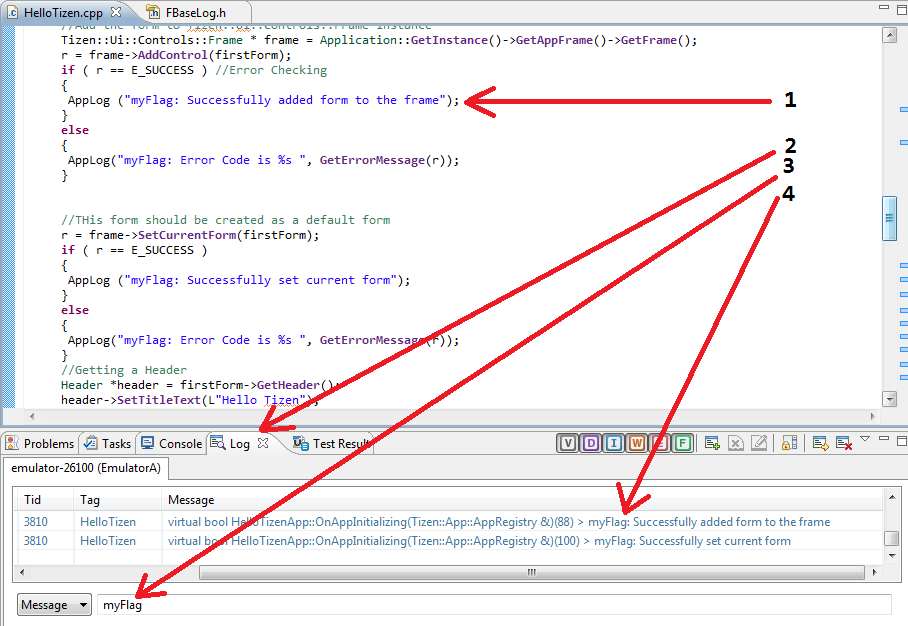Viewport: 908px width, 626px height.
Task: Toggle the Info (I) log level filter
Action: [614, 444]
